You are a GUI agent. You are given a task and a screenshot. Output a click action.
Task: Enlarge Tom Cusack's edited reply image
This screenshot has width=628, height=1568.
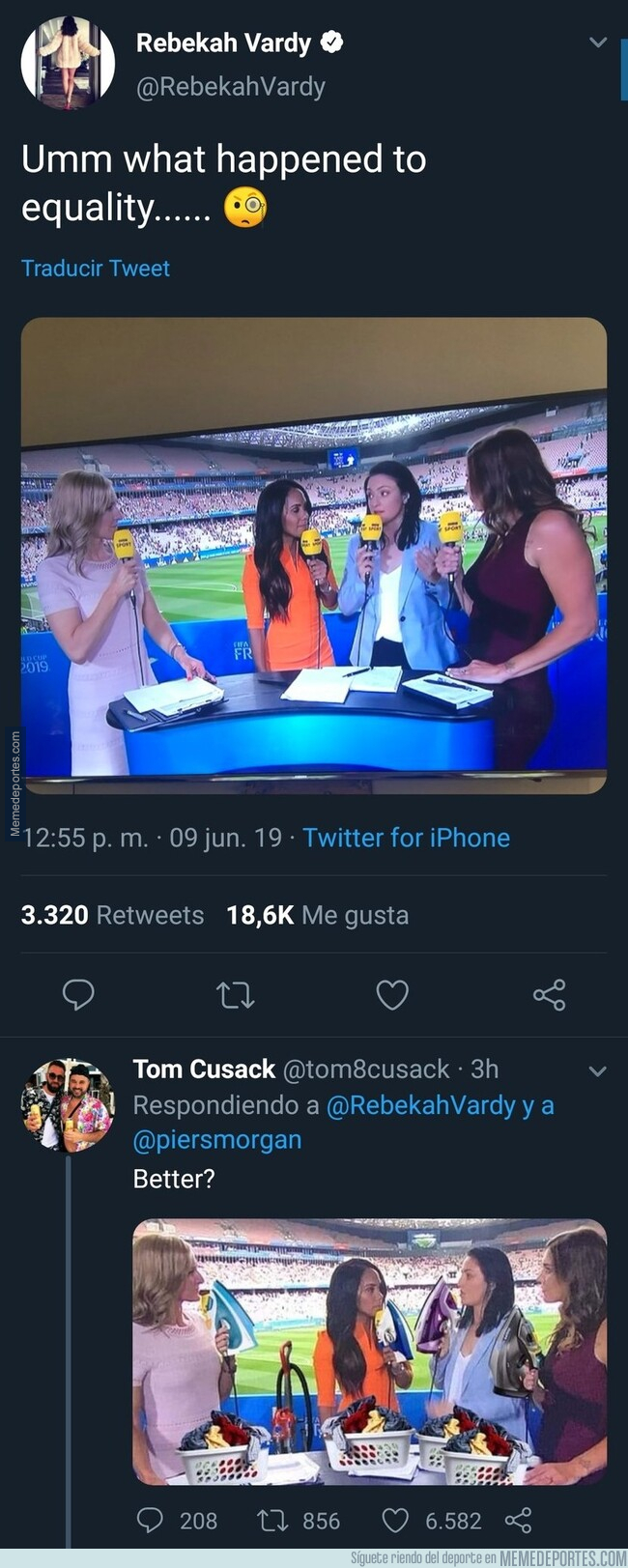point(369,1351)
